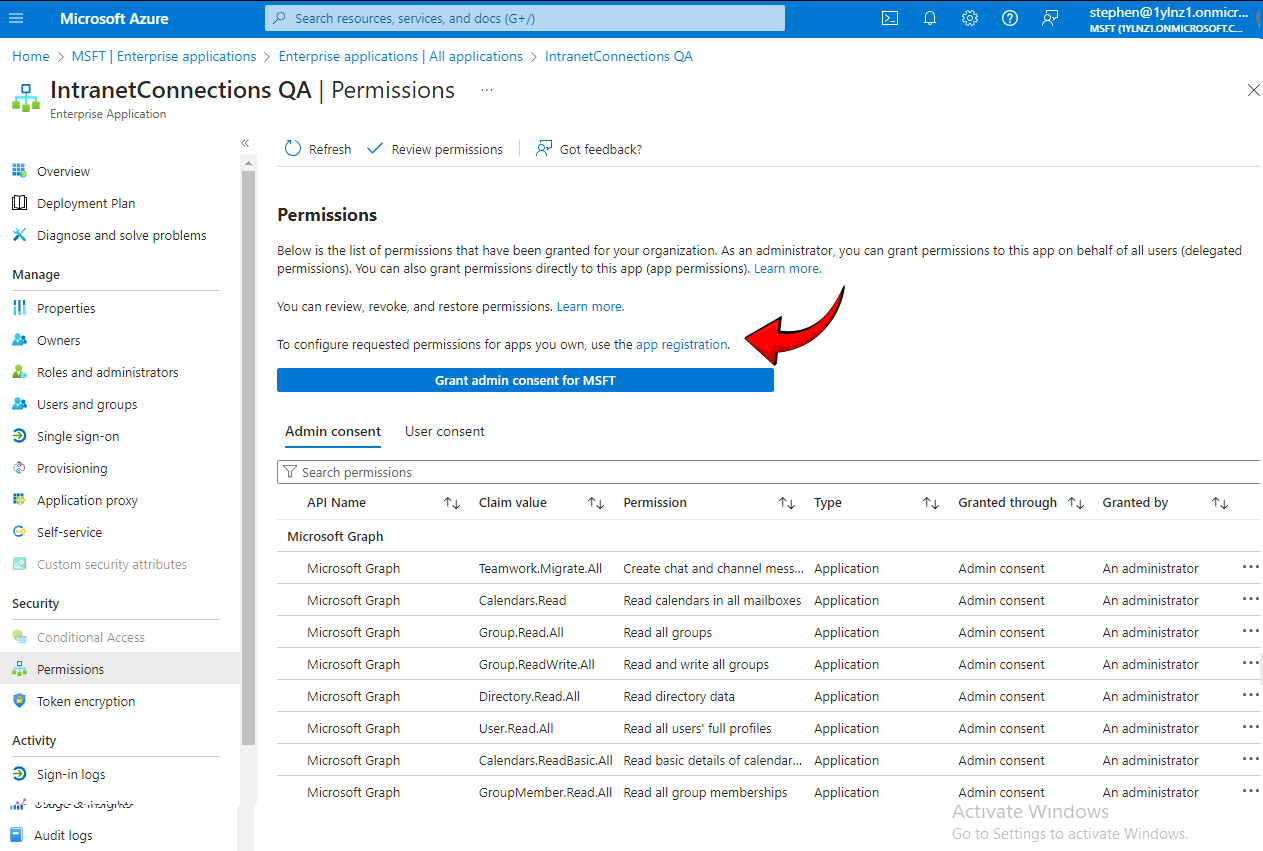The height and width of the screenshot is (851, 1263).
Task: Click the Diagnose and solve problems icon
Action: 19,235
